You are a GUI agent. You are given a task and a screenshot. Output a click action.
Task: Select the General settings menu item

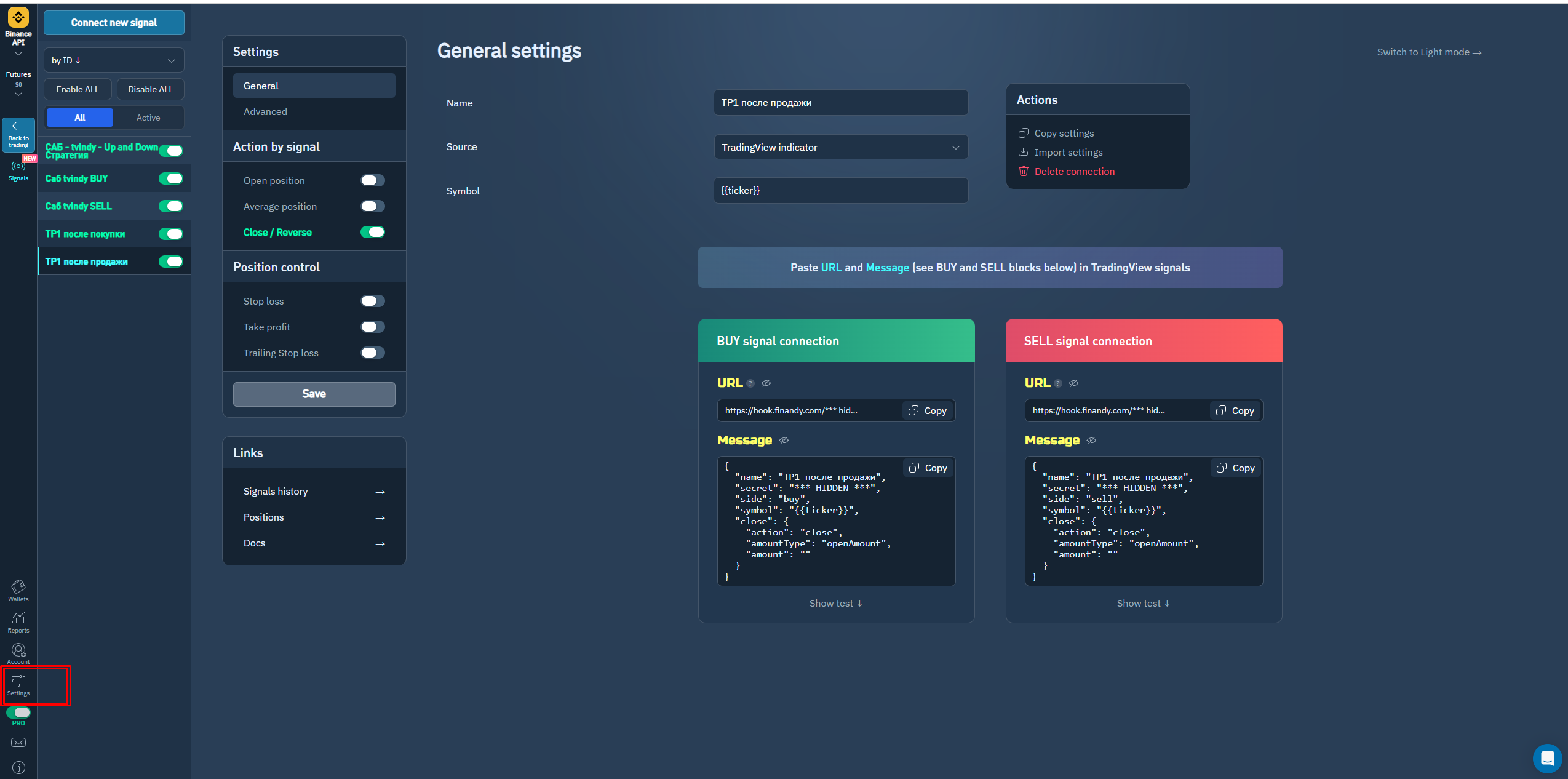[x=314, y=86]
